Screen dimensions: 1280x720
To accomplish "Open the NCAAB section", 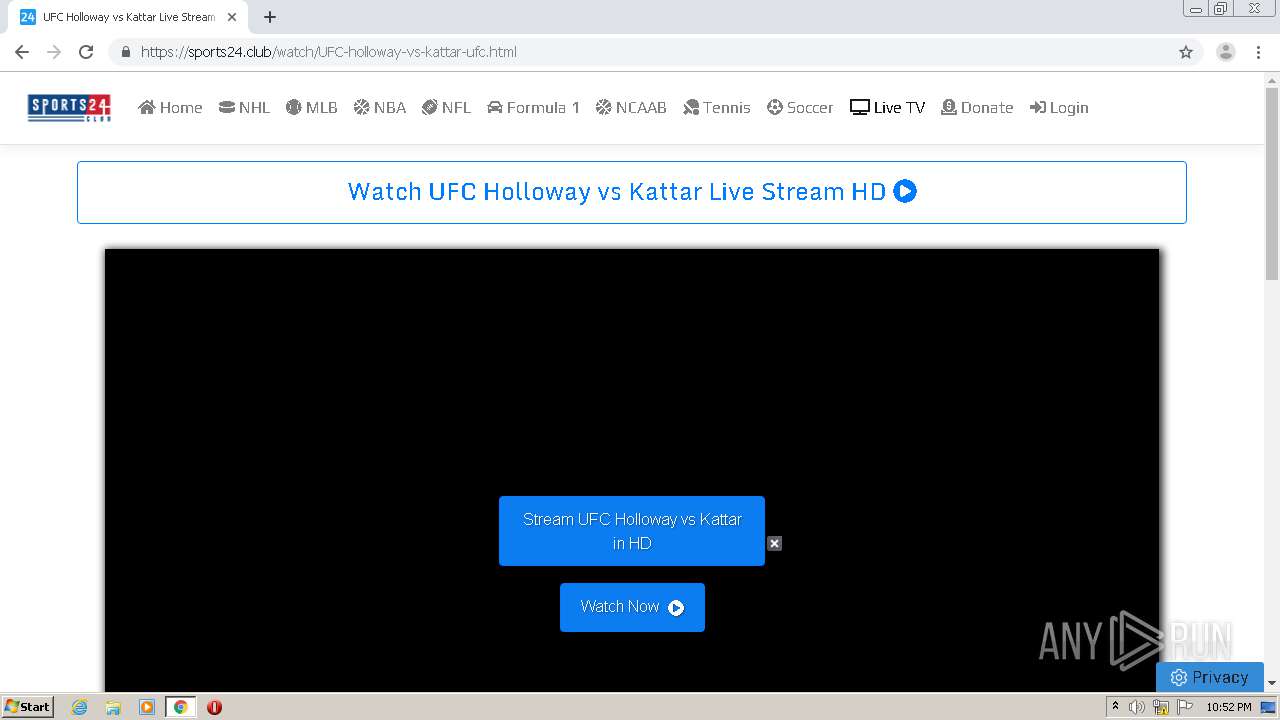I will pyautogui.click(x=631, y=108).
